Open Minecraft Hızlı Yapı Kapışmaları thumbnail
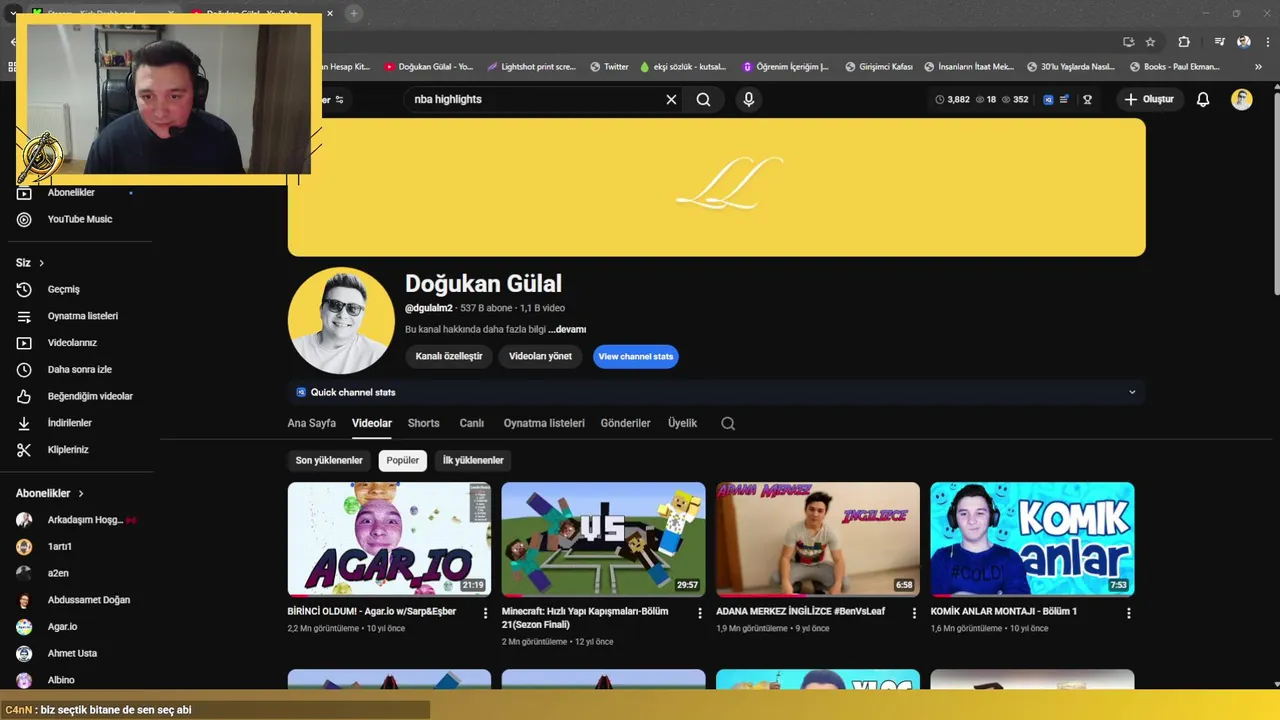The image size is (1280, 720). point(603,539)
